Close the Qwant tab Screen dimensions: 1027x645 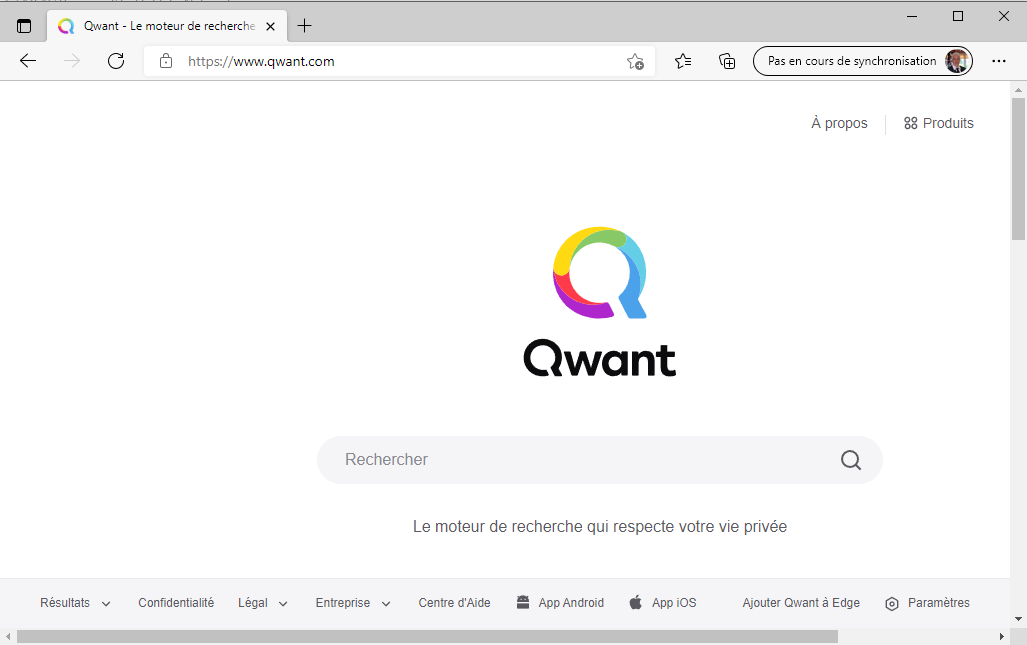(x=271, y=27)
